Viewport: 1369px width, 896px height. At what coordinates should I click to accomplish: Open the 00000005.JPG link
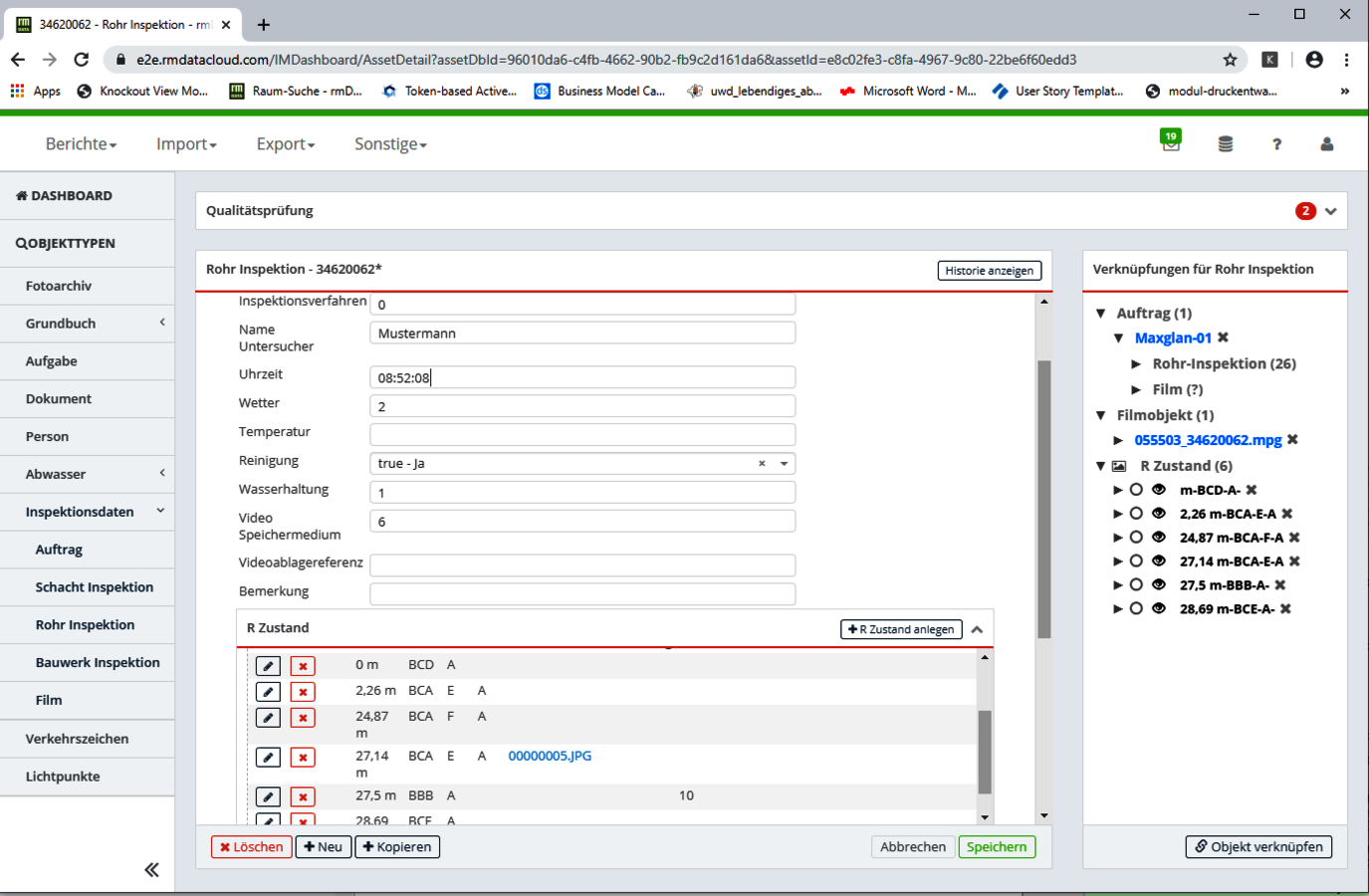(550, 756)
